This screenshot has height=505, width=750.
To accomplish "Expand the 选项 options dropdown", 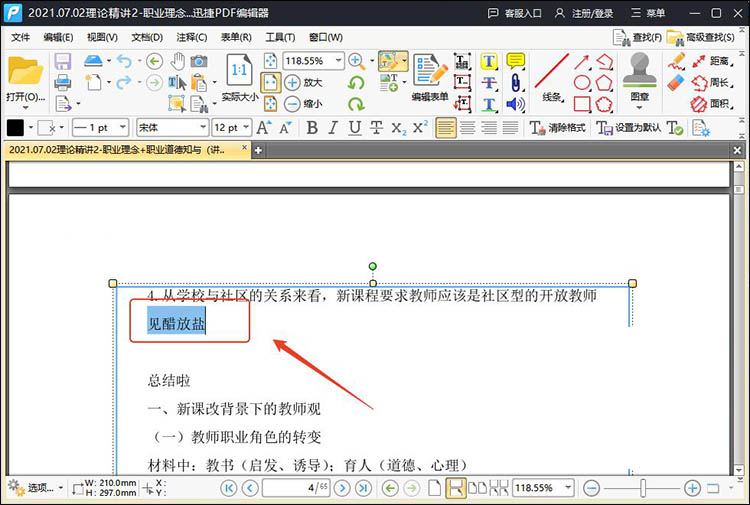I will coord(61,488).
